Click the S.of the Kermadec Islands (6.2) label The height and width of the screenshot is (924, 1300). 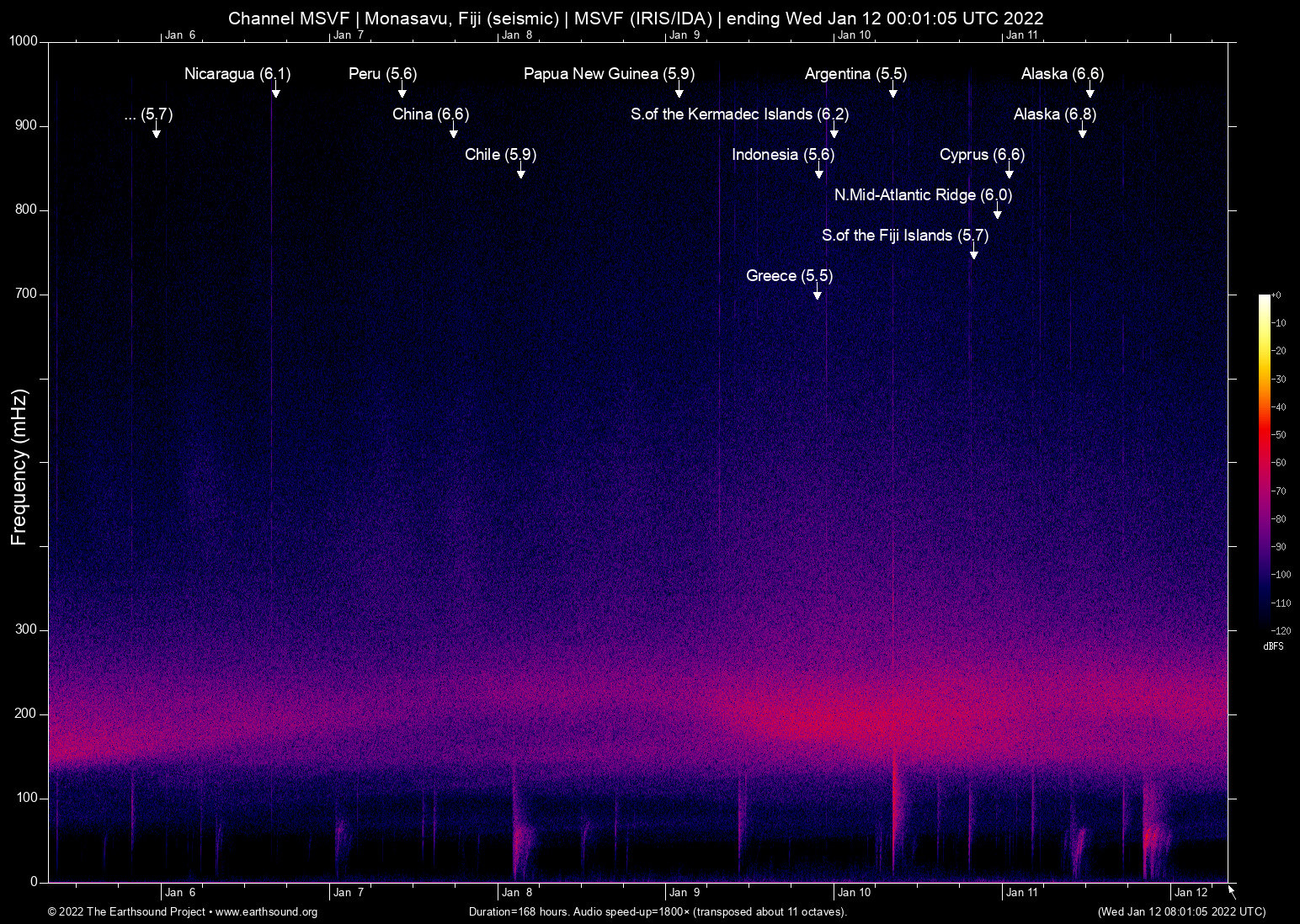coord(741,114)
